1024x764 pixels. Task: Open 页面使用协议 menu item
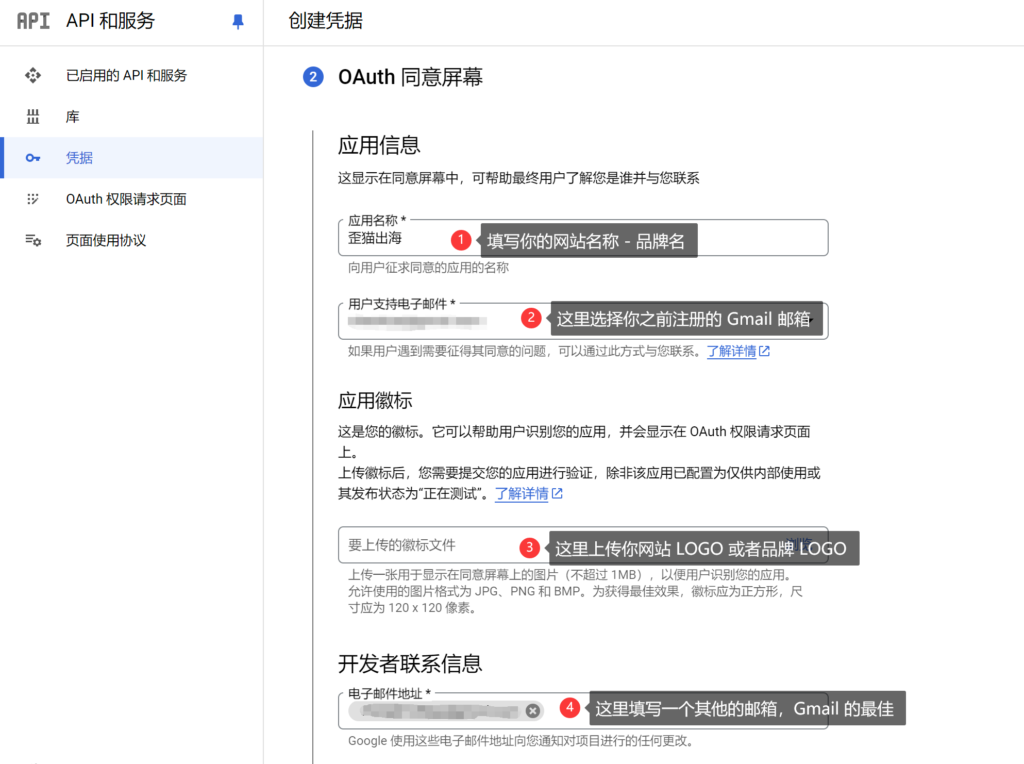(132, 240)
